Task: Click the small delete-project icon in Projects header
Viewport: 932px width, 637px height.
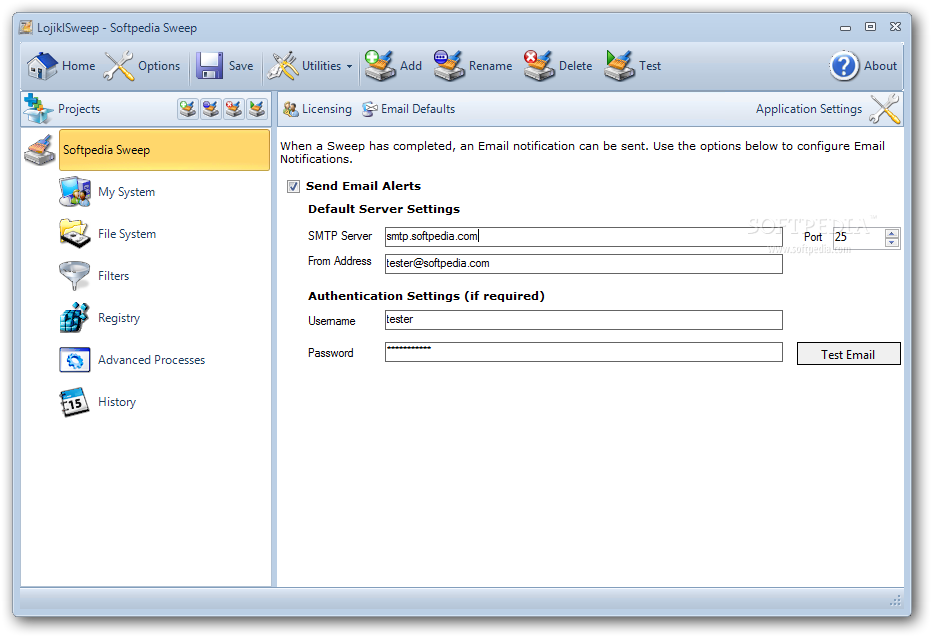Action: 234,109
